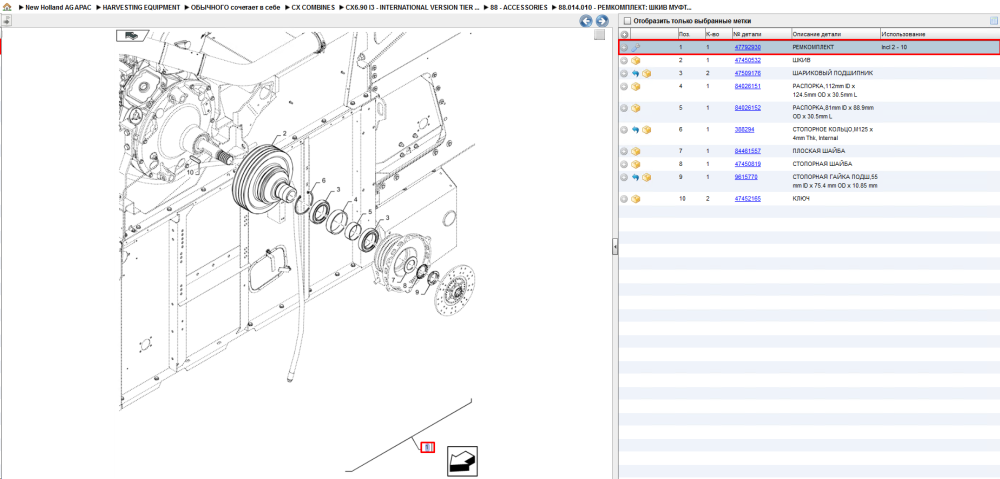Viewport: 1000px width, 479px height.
Task: Click the box icon in КЛЮЧ row
Action: coord(636,200)
